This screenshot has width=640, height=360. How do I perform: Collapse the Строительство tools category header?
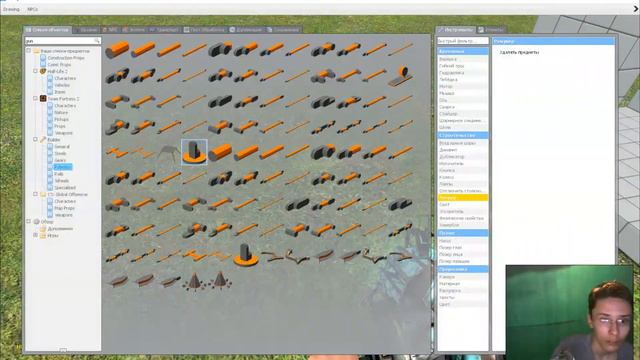[462, 135]
